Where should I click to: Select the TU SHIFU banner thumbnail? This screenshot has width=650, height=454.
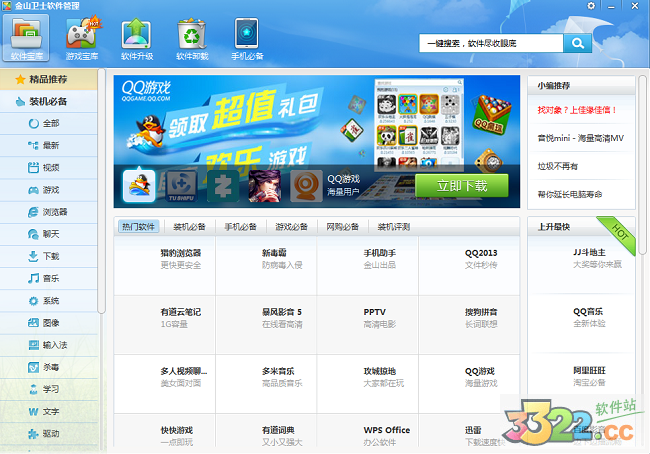tap(181, 186)
